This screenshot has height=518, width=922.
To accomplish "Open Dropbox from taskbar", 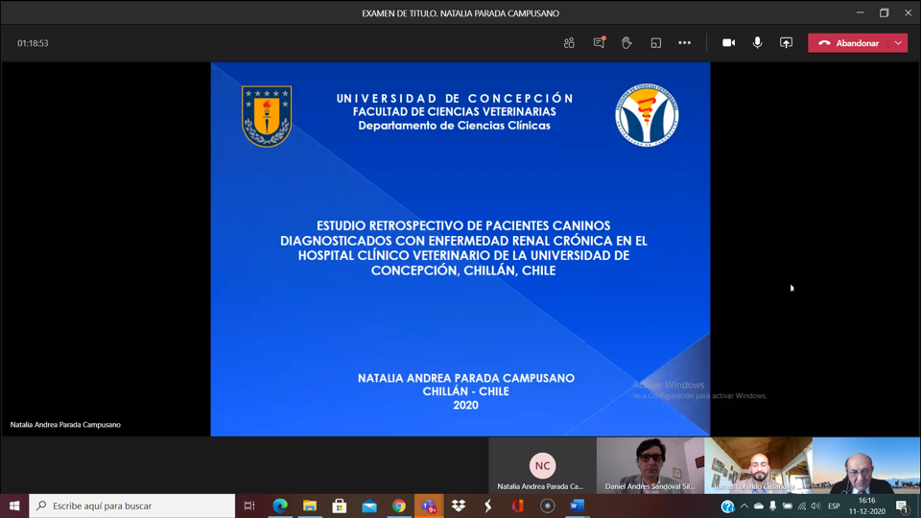I will pos(458,506).
